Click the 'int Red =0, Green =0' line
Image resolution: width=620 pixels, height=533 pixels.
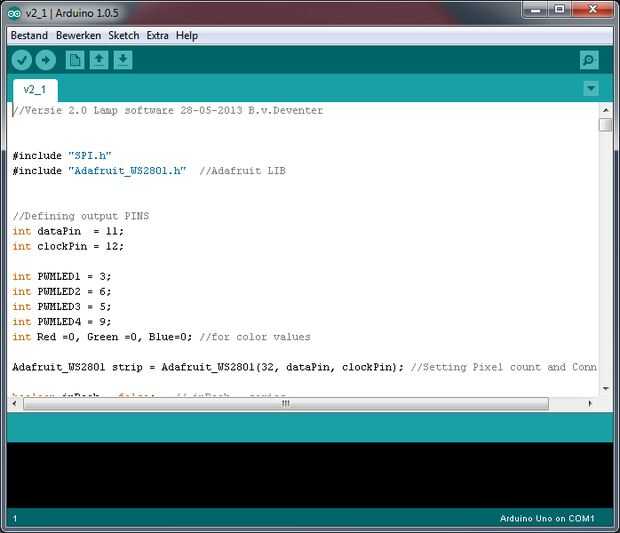click(102, 337)
